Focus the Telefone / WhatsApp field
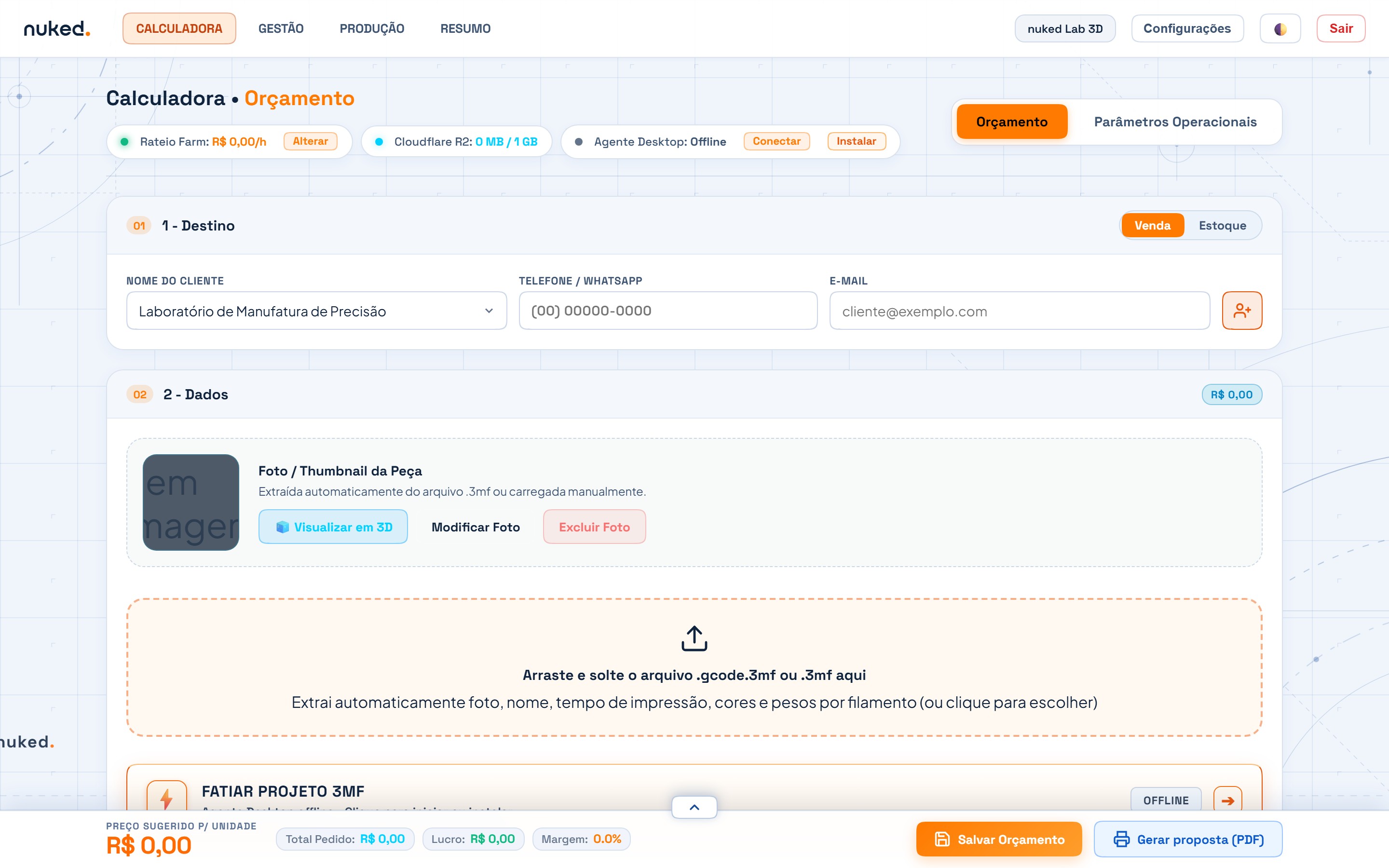The width and height of the screenshot is (1389, 868). pyautogui.click(x=668, y=311)
